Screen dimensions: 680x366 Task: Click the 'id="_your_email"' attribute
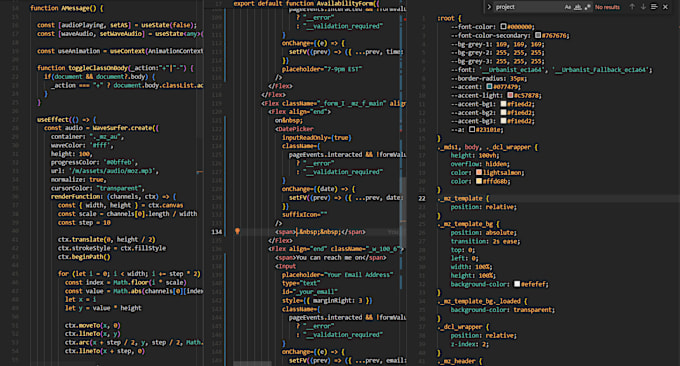click(310, 292)
